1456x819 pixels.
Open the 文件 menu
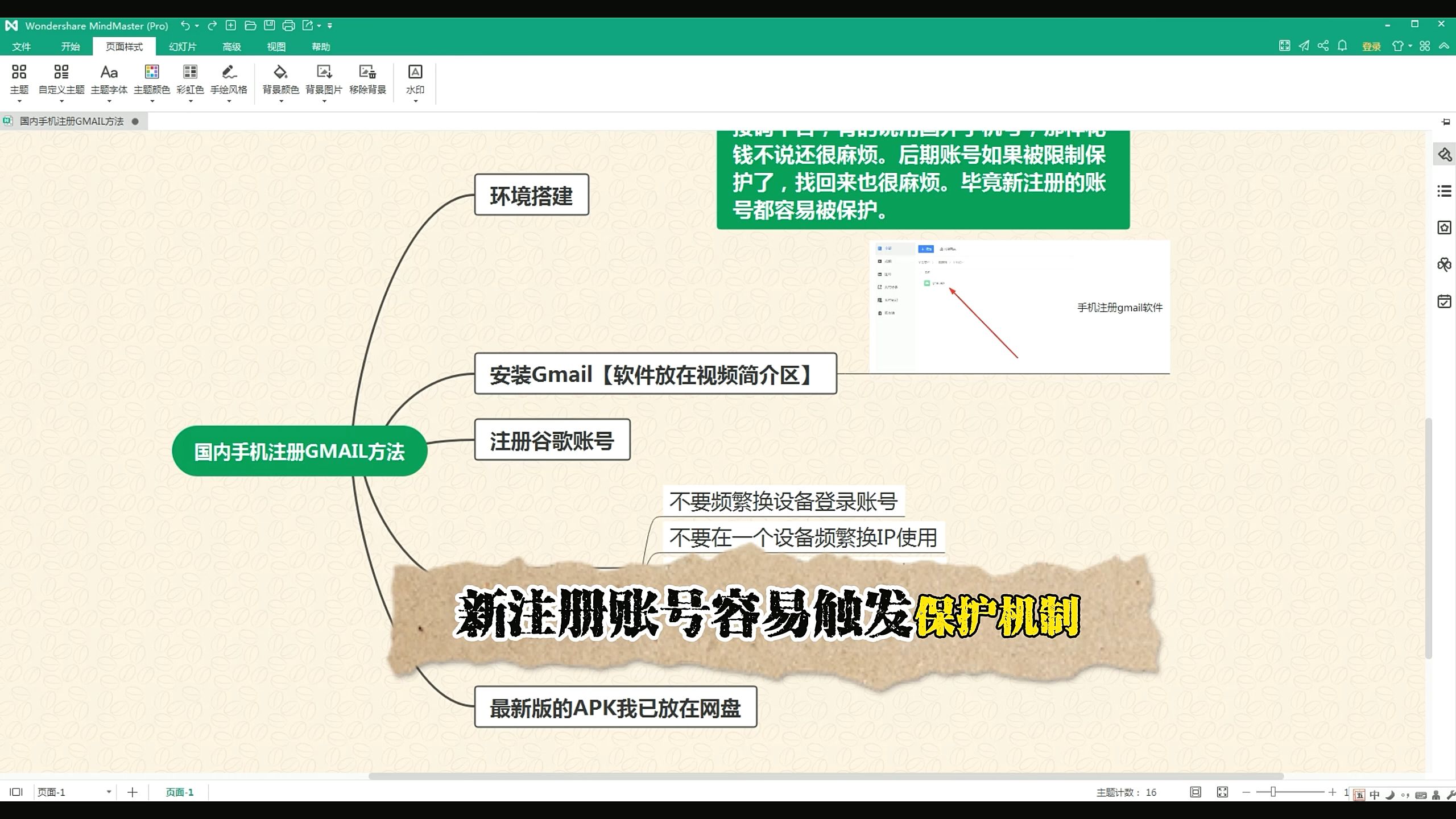point(22,47)
